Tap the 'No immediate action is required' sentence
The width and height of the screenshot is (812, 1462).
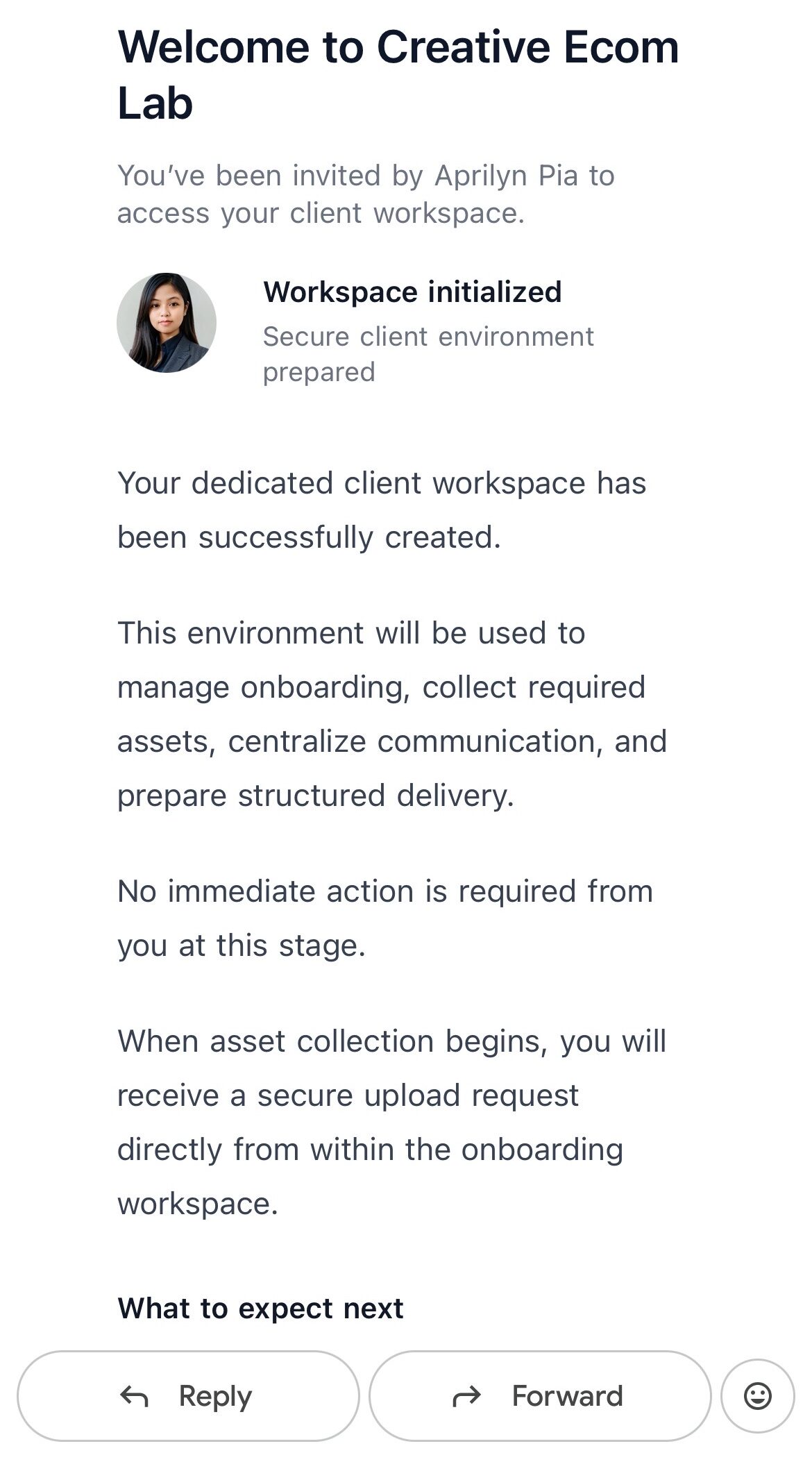385,891
